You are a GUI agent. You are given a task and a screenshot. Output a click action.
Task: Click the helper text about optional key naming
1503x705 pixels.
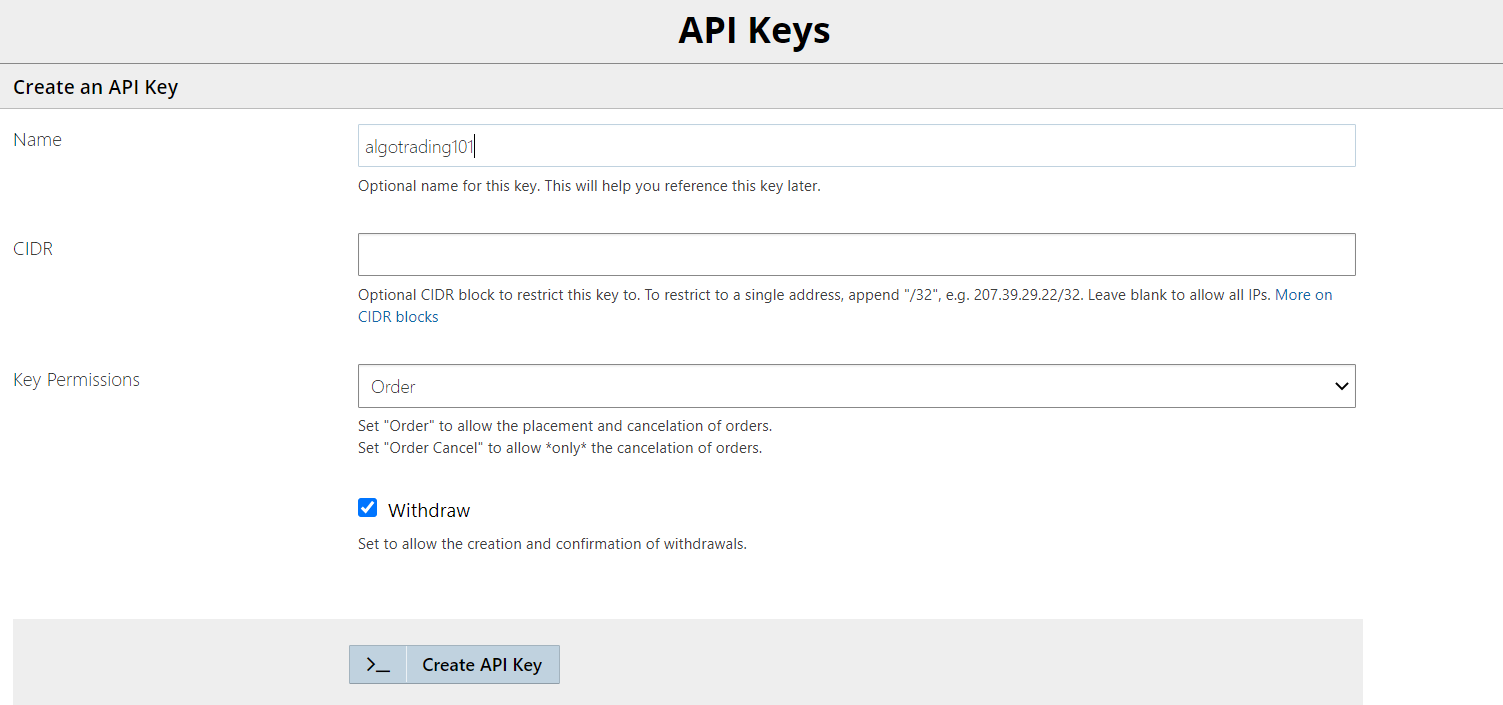[588, 185]
